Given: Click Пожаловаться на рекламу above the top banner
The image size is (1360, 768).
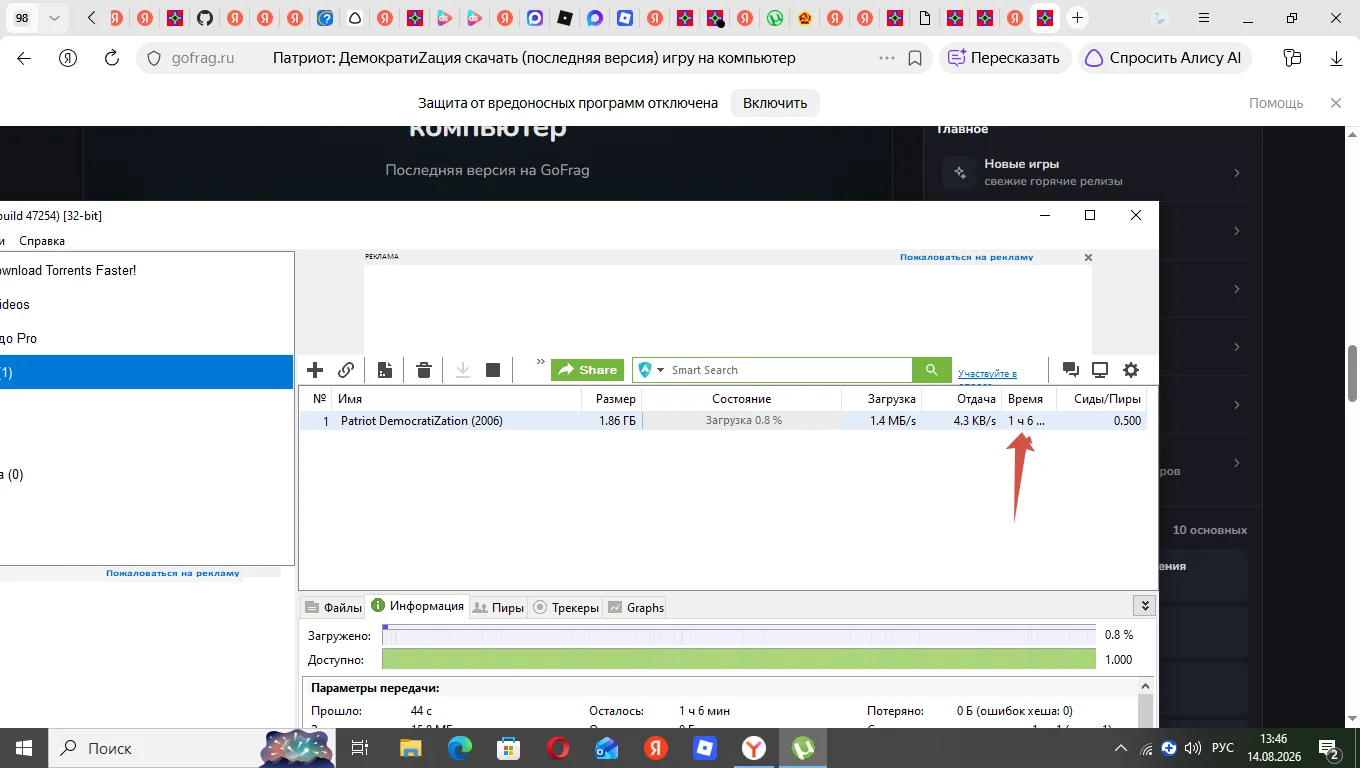Looking at the screenshot, I should [x=966, y=257].
